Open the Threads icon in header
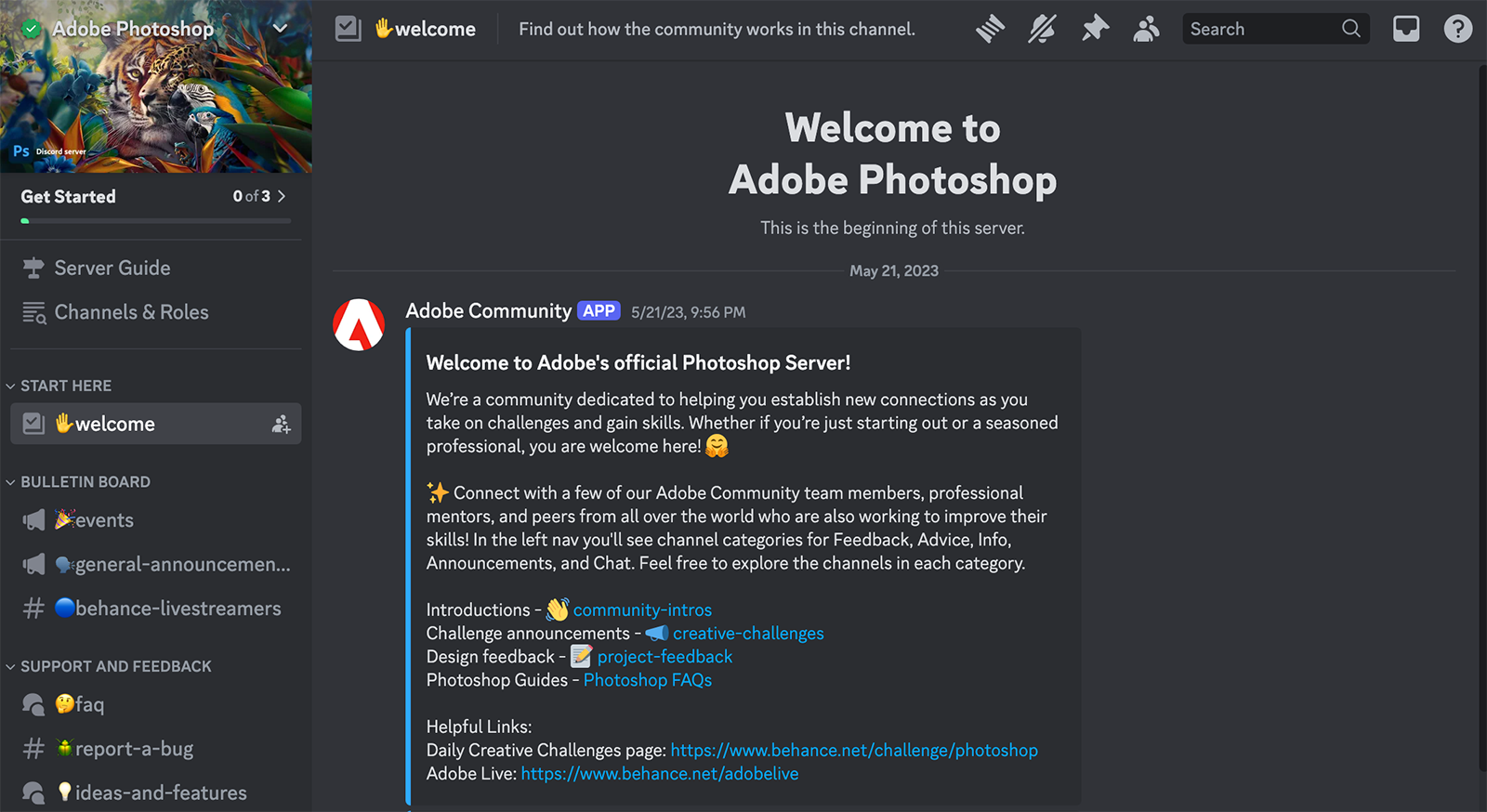The image size is (1487, 812). click(x=990, y=29)
